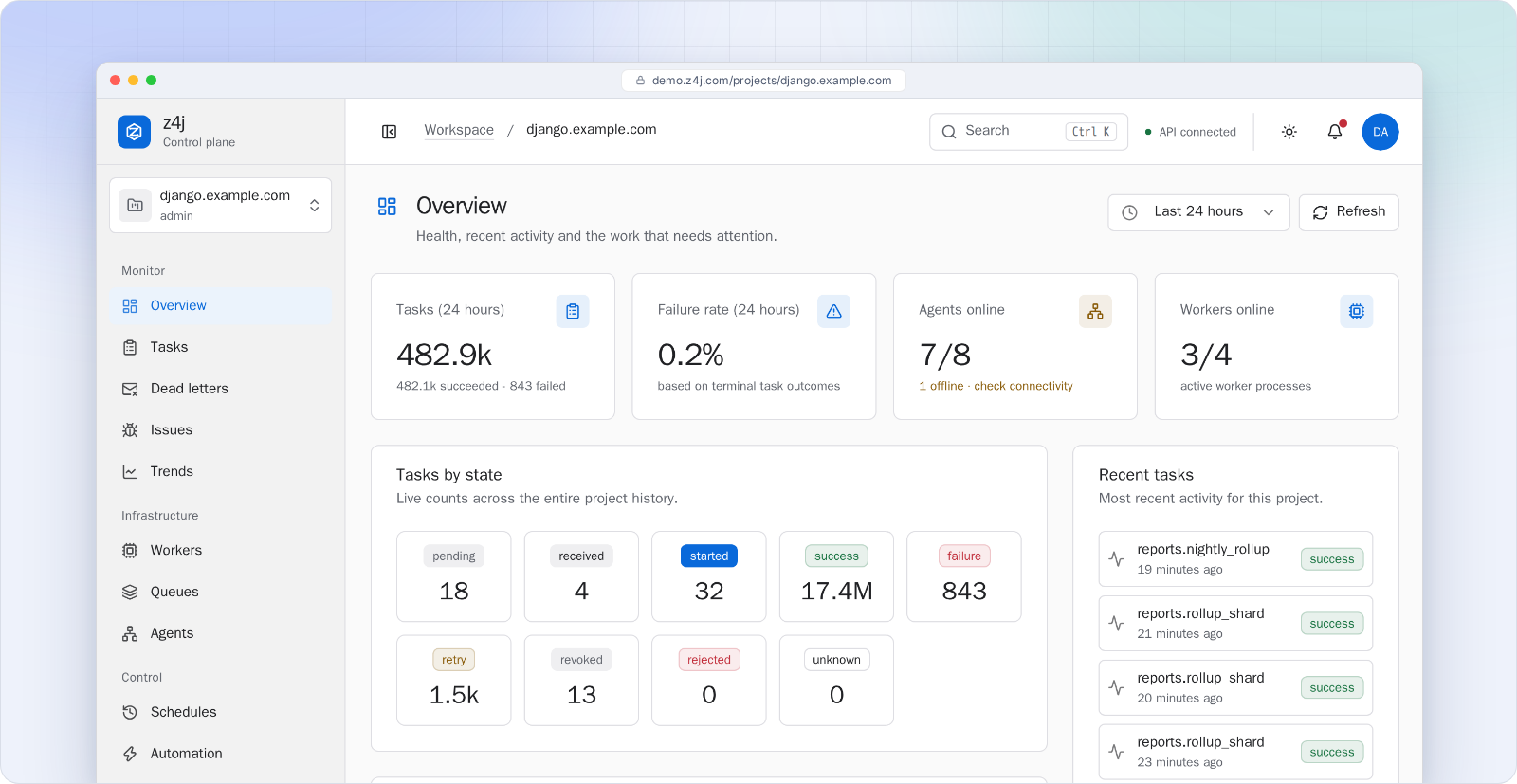Click the Schedules clock icon
1517x784 pixels.
point(130,712)
